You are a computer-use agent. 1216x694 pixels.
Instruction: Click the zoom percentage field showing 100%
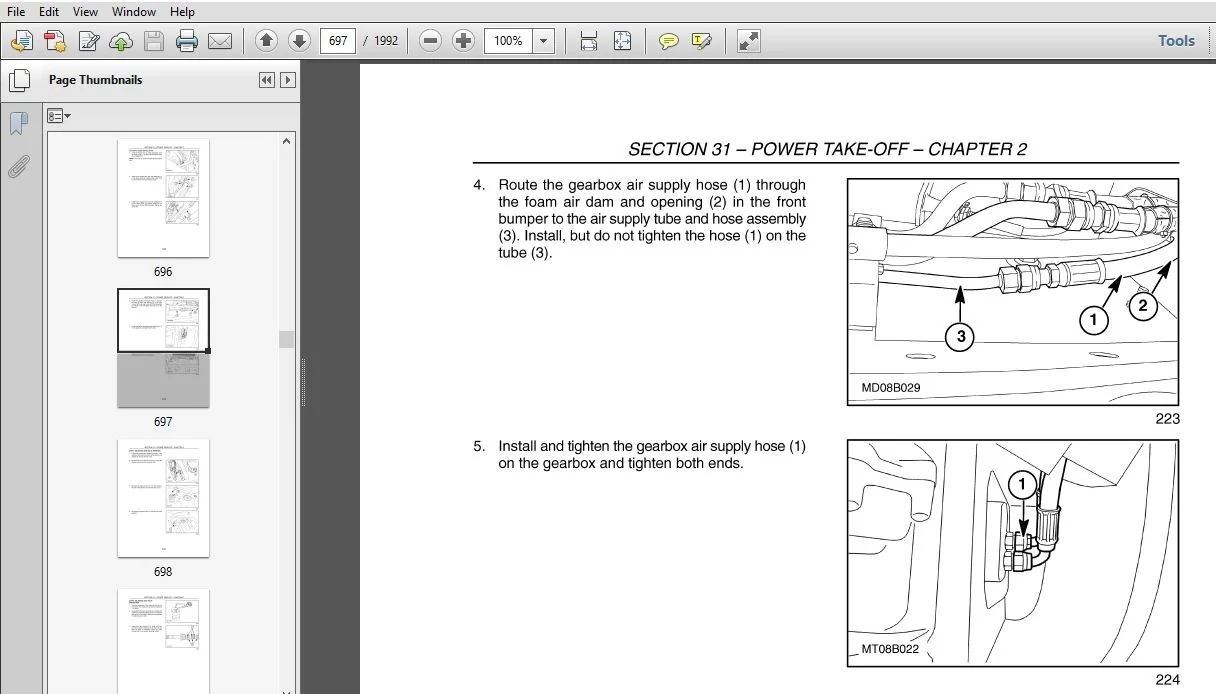tap(508, 41)
